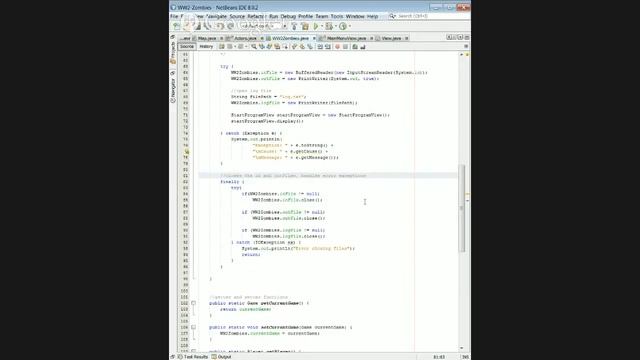Open the Output panel
Image resolution: width=640 pixels, height=360 pixels.
point(222,357)
